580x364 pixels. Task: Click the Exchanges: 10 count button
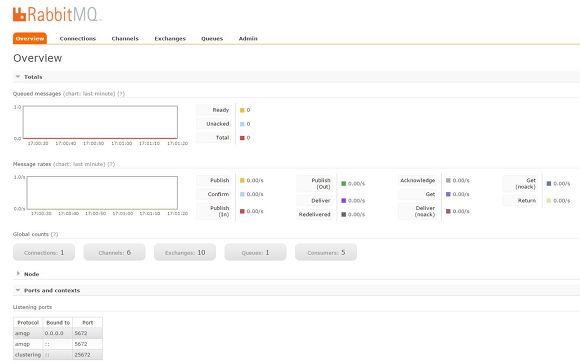point(185,252)
